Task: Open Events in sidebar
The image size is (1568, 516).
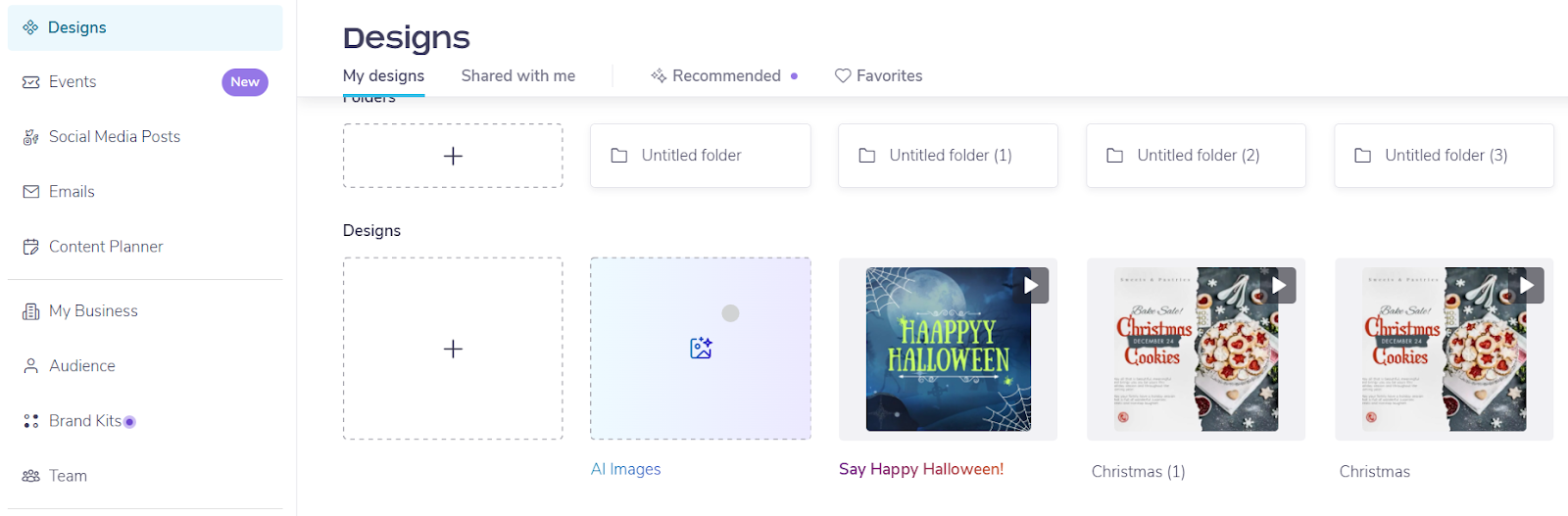Action: pos(145,82)
